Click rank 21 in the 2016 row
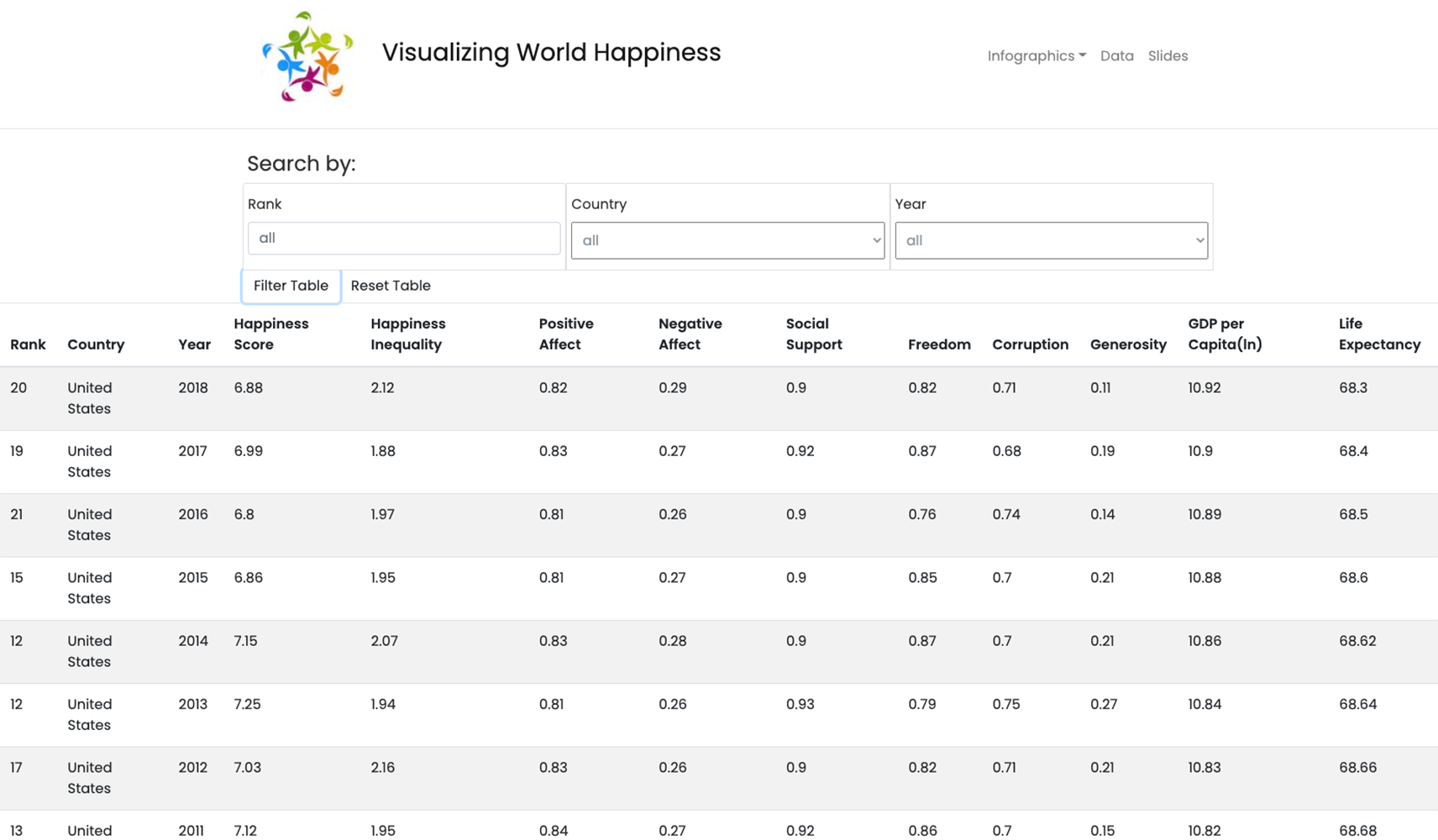 [x=17, y=514]
